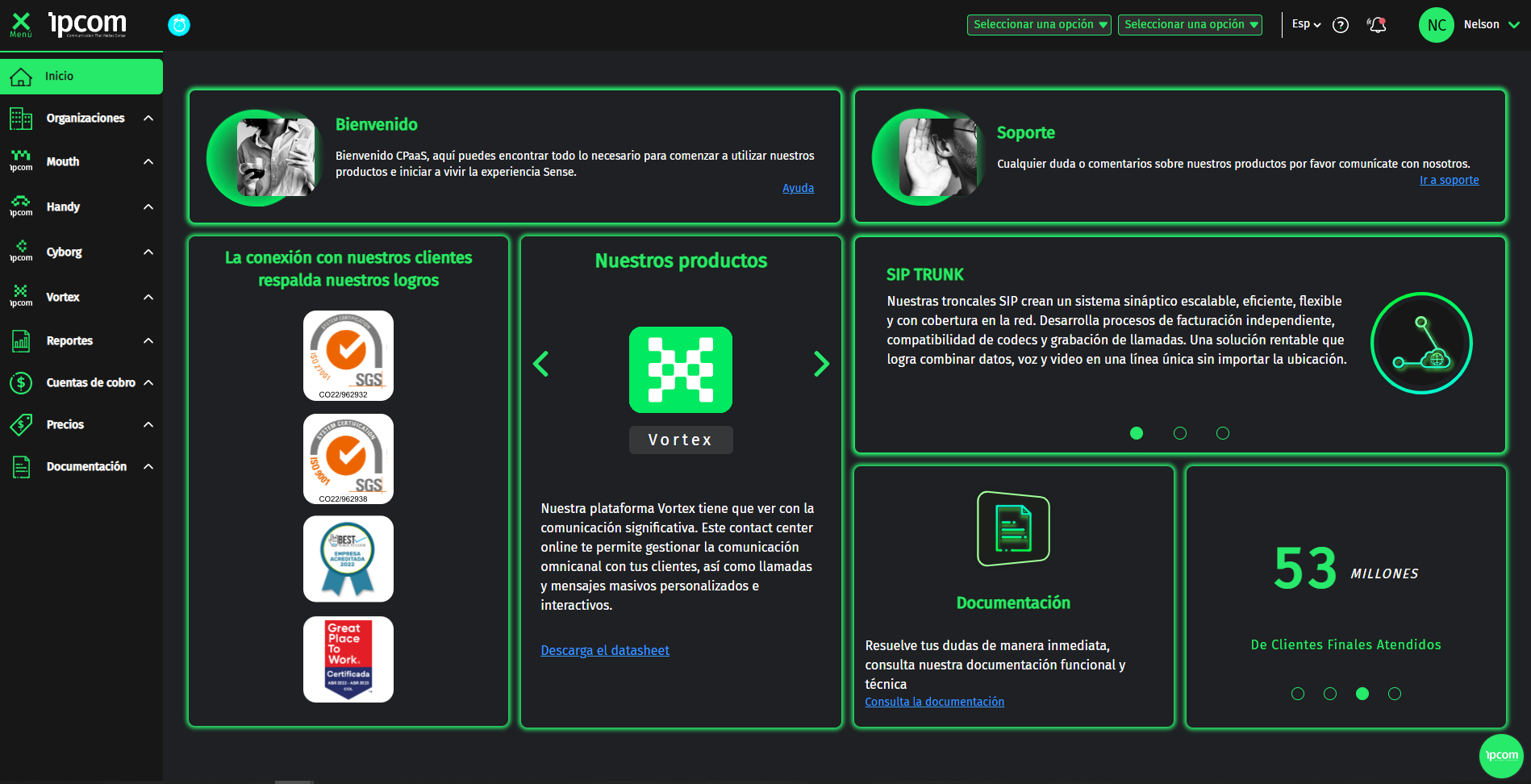Image resolution: width=1531 pixels, height=784 pixels.
Task: Click the green Vortex product logo
Action: coord(681,369)
